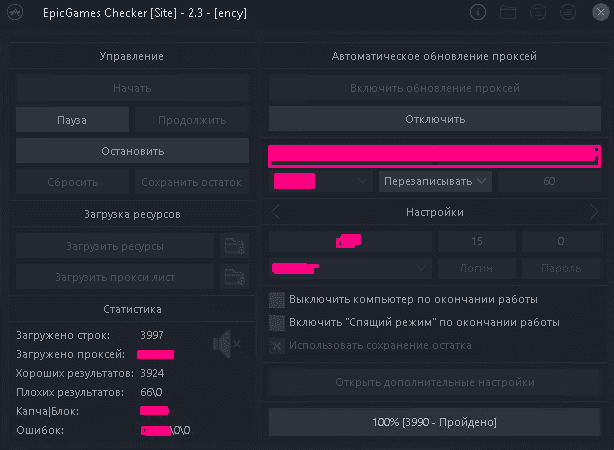Toggle Использовать сохранение остатка checkbox
614x450 pixels.
pyautogui.click(x=277, y=346)
